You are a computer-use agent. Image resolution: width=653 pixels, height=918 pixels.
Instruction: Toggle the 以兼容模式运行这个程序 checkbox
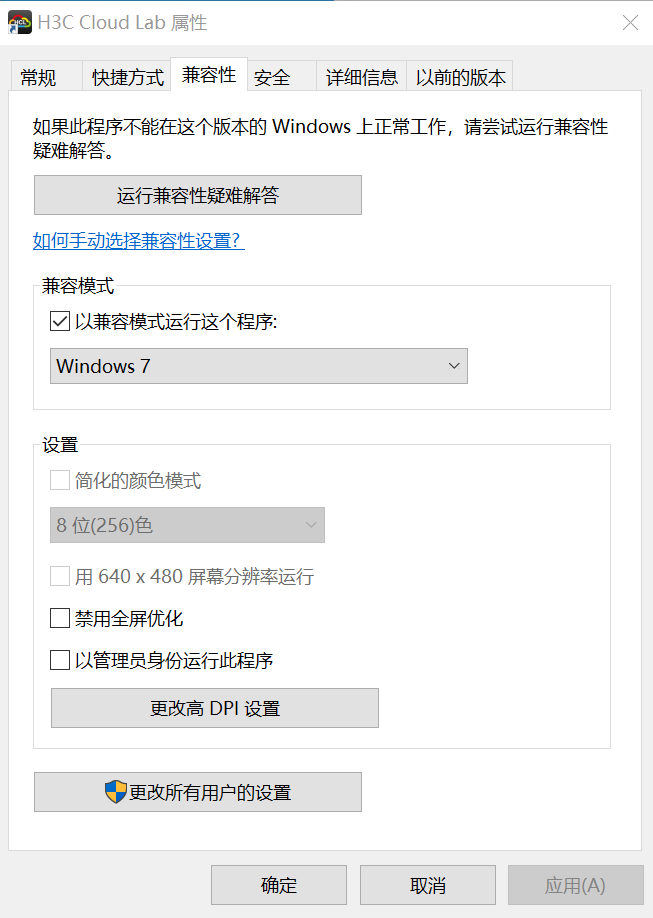pos(59,322)
